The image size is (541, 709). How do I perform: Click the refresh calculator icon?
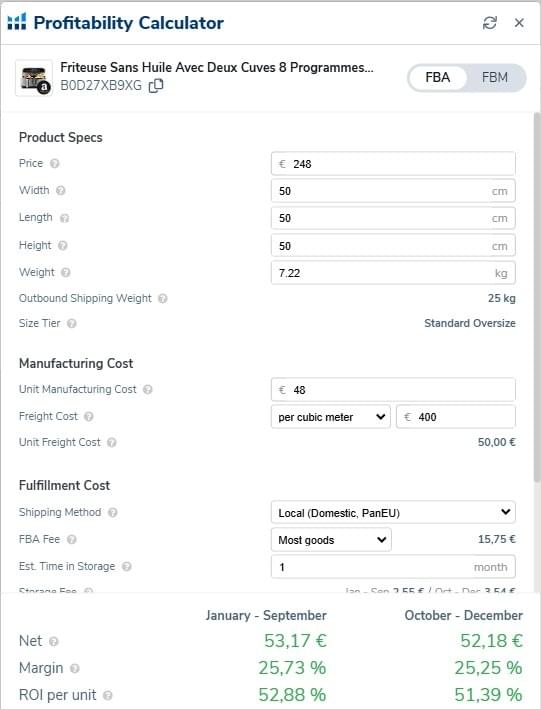(490, 23)
